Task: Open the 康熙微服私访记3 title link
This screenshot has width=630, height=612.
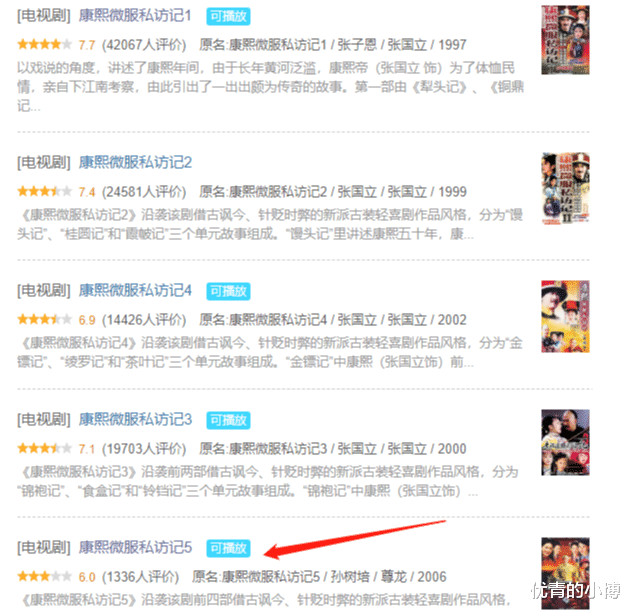Action: [x=135, y=420]
